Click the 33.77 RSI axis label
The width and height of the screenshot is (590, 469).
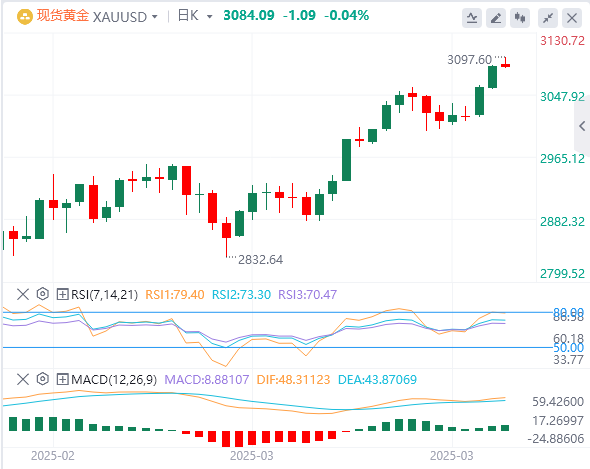568,360
